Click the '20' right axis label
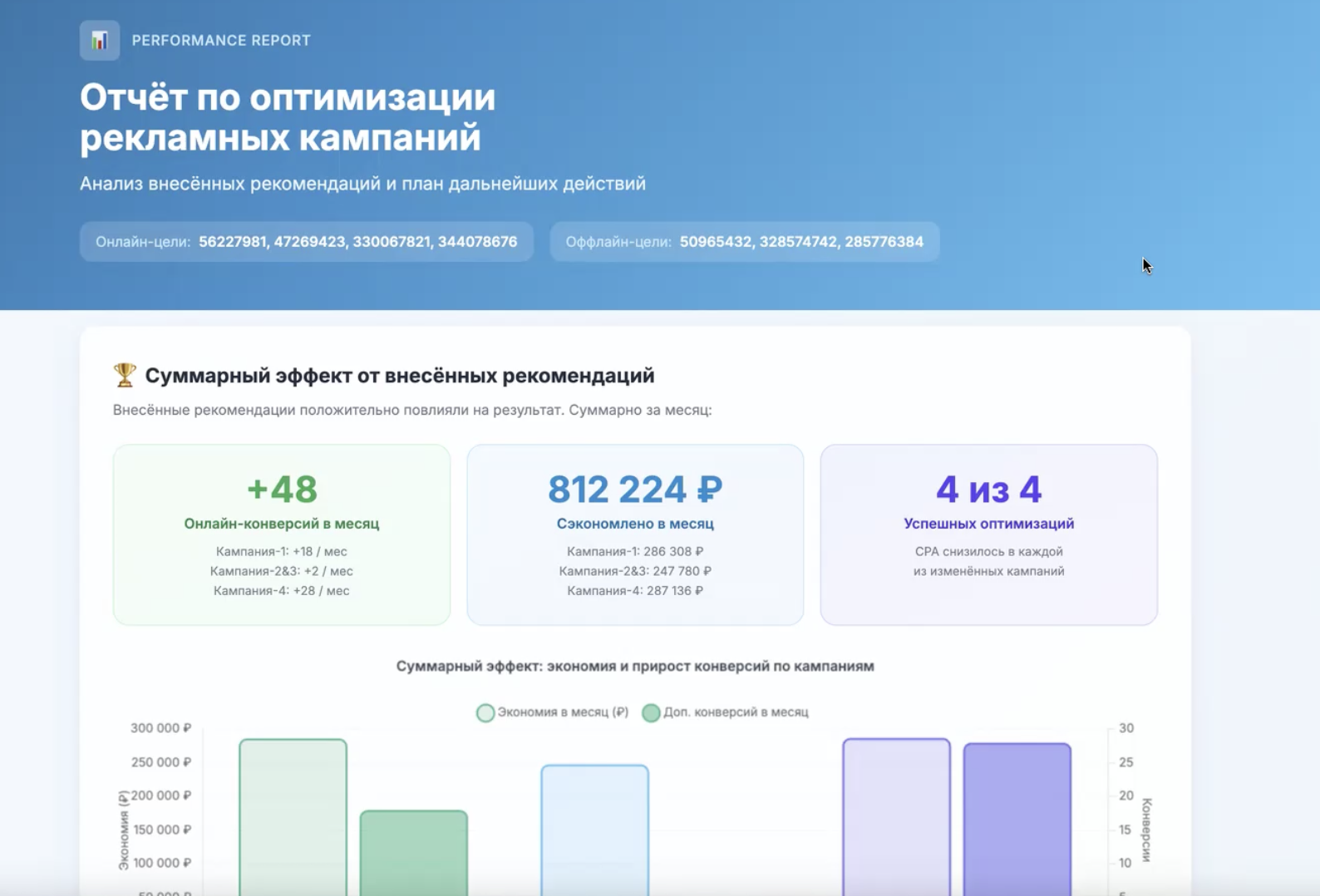This screenshot has width=1320, height=896. (1126, 795)
